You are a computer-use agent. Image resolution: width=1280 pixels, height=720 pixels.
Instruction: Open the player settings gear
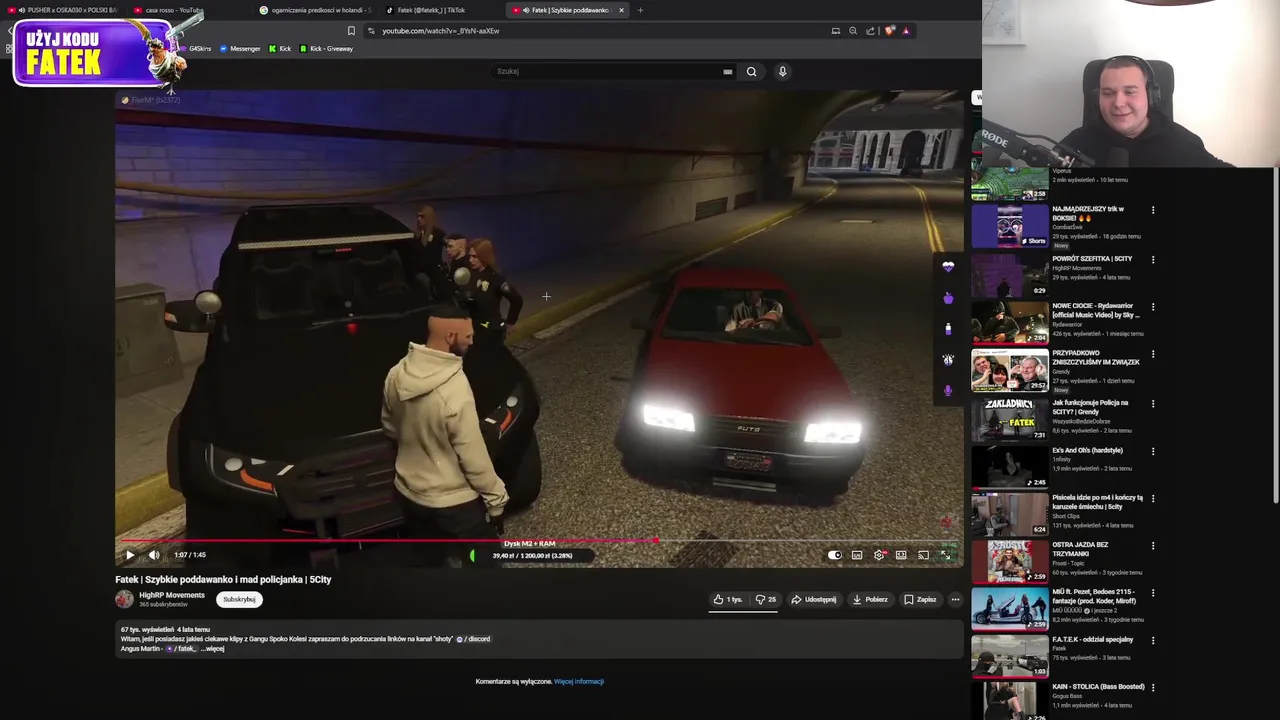(x=879, y=555)
